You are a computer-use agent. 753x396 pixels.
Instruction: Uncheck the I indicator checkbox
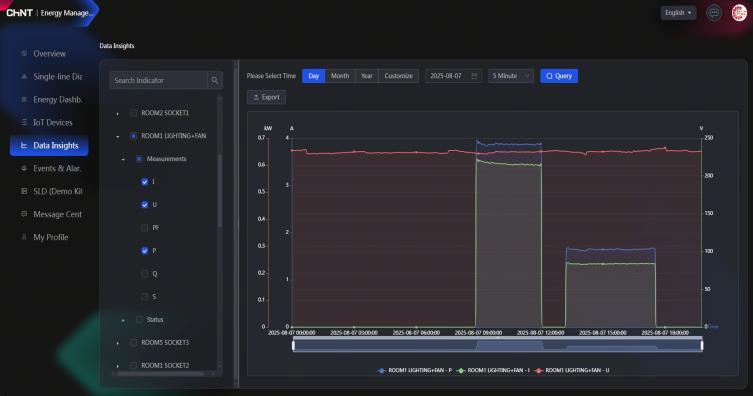pos(145,182)
